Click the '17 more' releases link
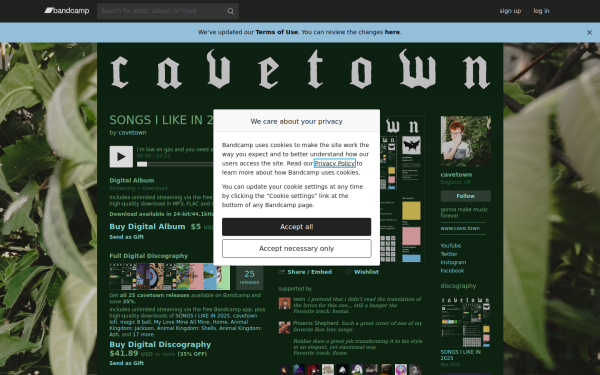600x375 pixels. pyautogui.click(x=143, y=334)
